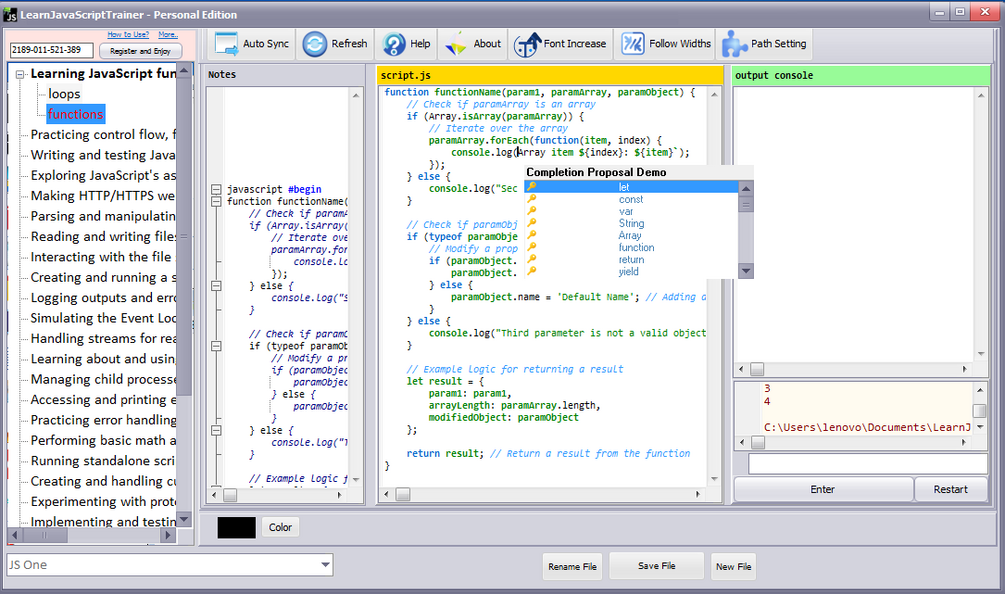This screenshot has width=1005, height=594.
Task: Click the Refresh toolbar icon
Action: [x=315, y=44]
